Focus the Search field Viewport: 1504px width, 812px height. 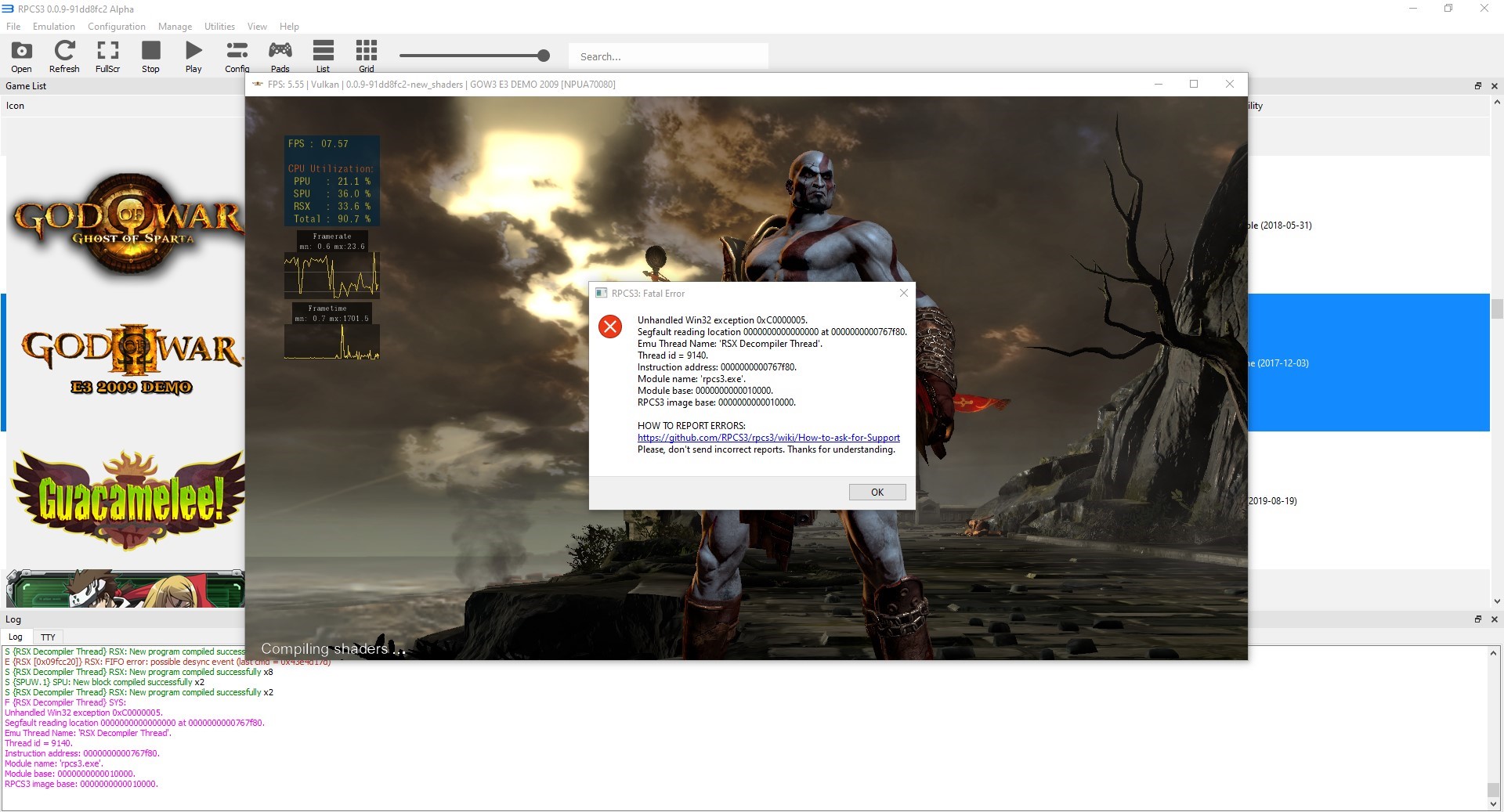click(668, 56)
